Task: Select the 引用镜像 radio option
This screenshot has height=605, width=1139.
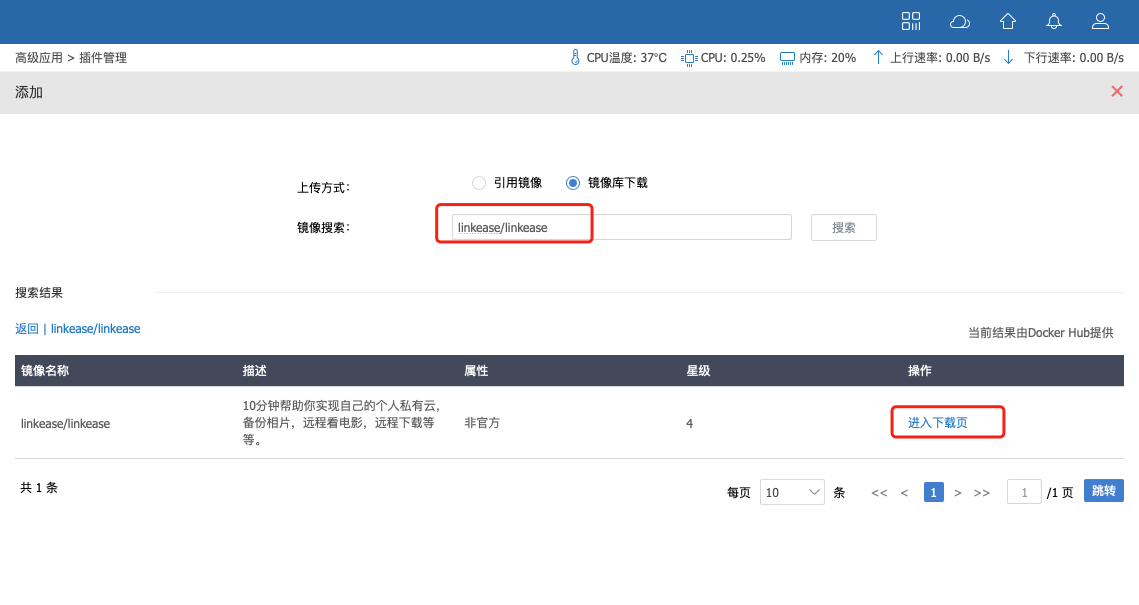Action: tap(479, 183)
